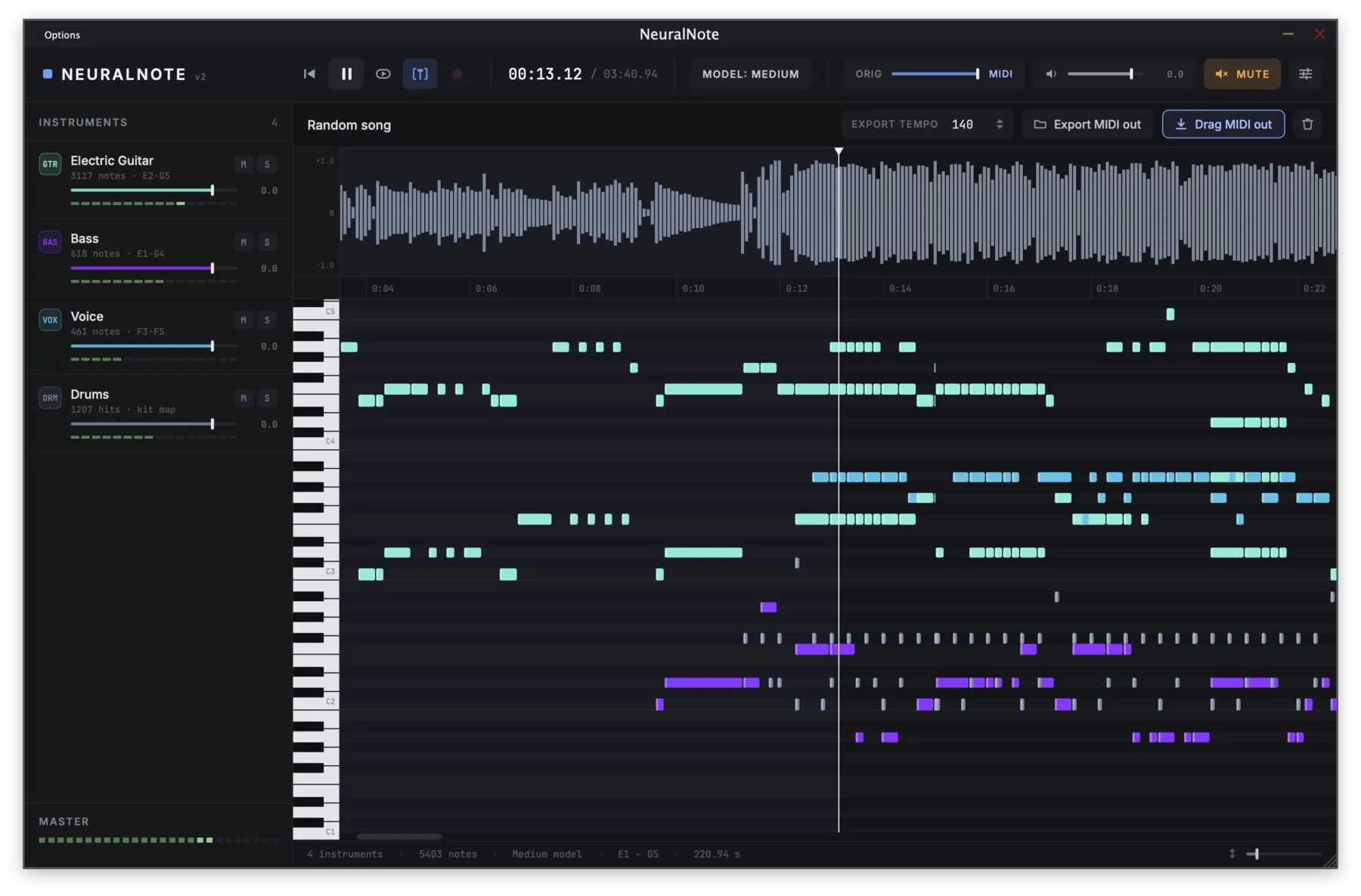Screen dimensions: 1361x896
Task: Solo the Bass track
Action: click(x=267, y=242)
